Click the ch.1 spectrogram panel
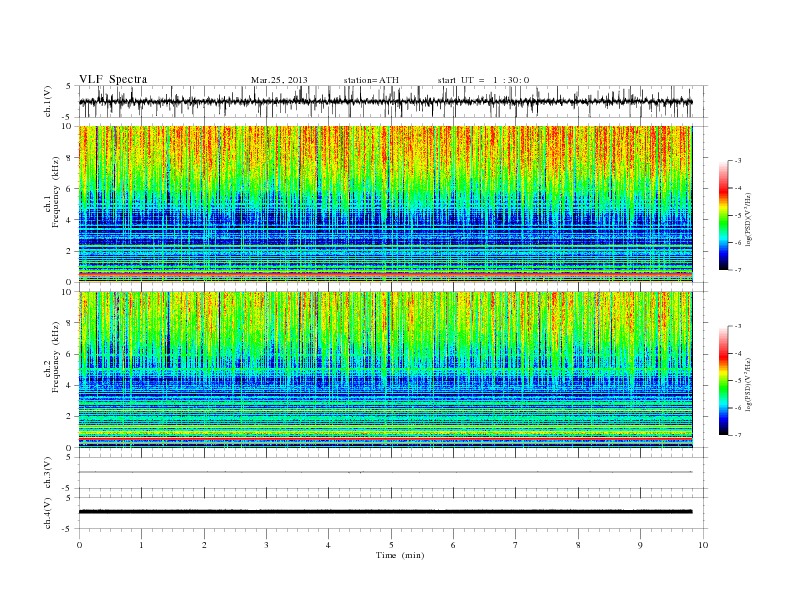Screen dimensions: 792x612 coord(386,204)
